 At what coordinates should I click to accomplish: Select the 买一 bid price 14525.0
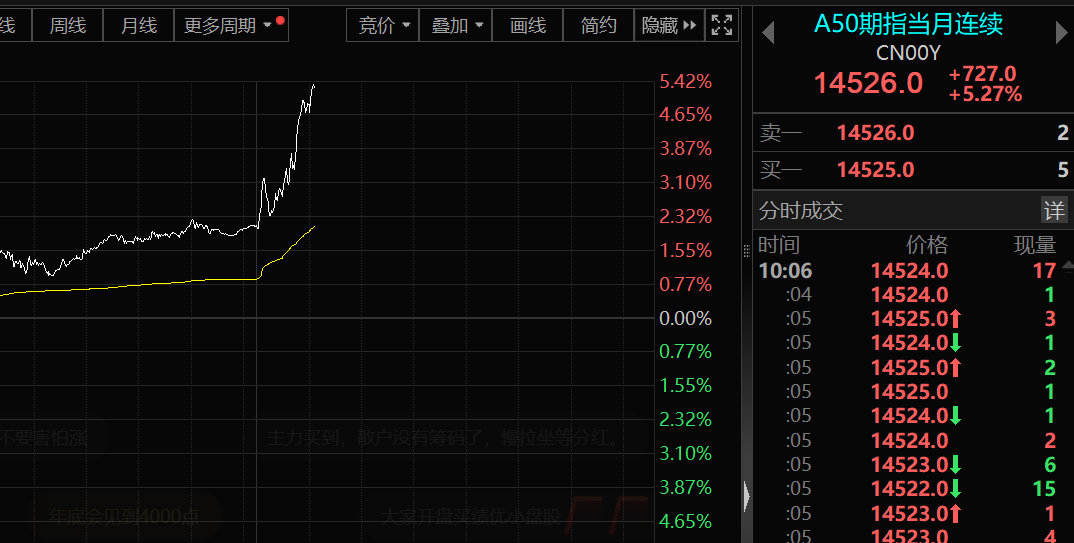pyautogui.click(x=875, y=170)
